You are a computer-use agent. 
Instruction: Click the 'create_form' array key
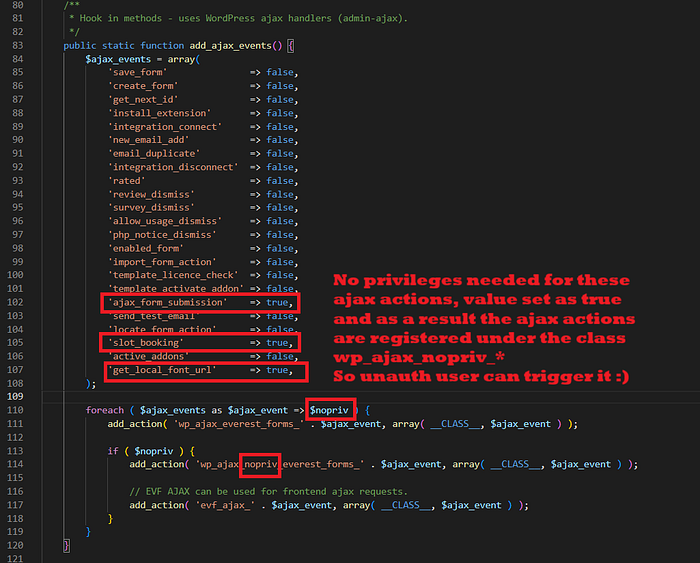[x=143, y=86]
